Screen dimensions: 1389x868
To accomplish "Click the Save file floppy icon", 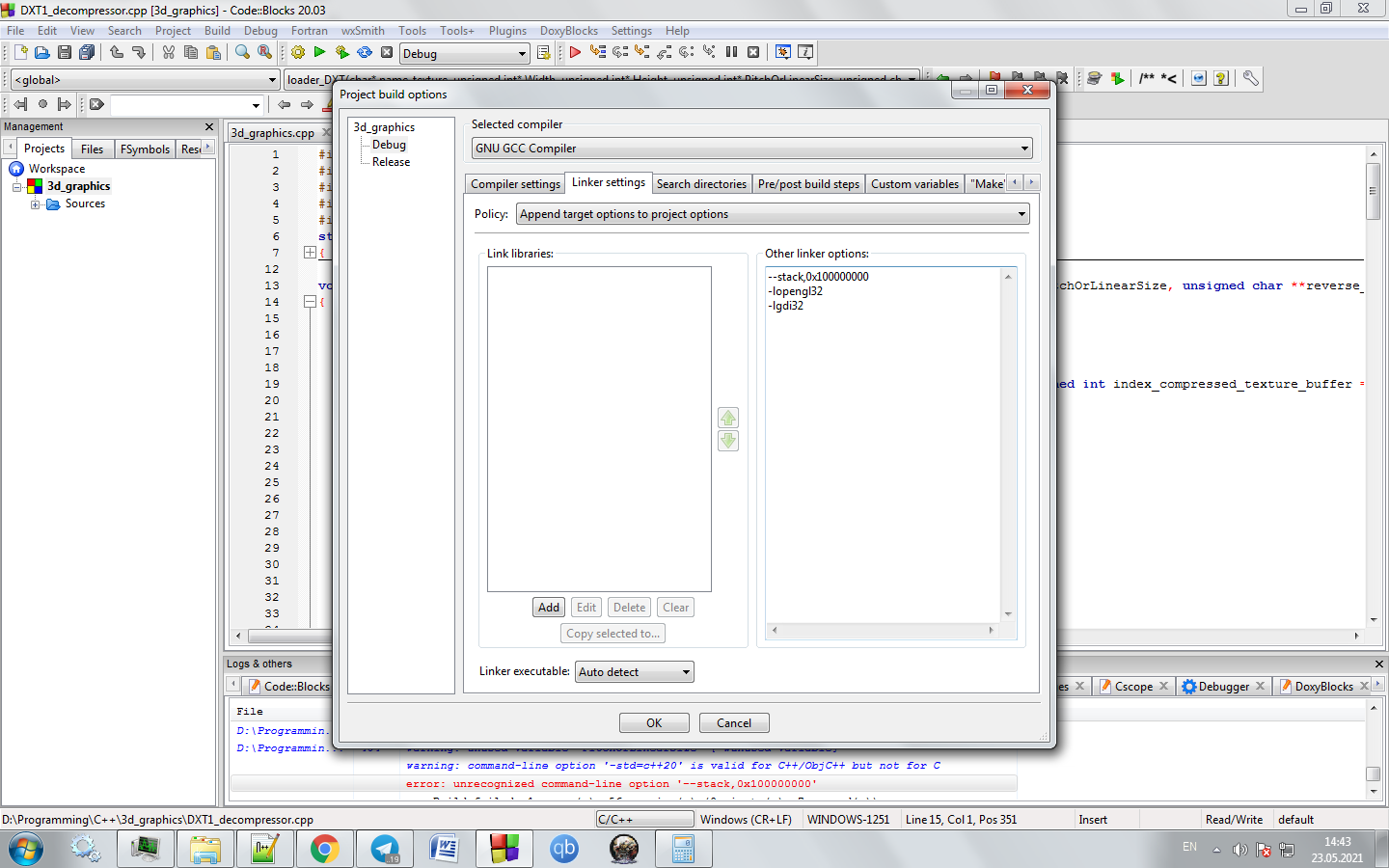I will pos(64,53).
